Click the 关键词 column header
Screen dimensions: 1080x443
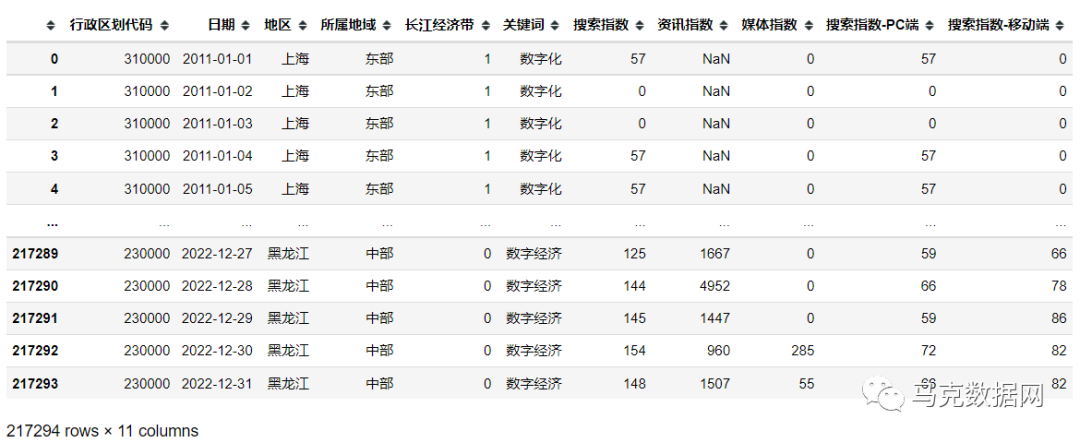click(x=524, y=25)
